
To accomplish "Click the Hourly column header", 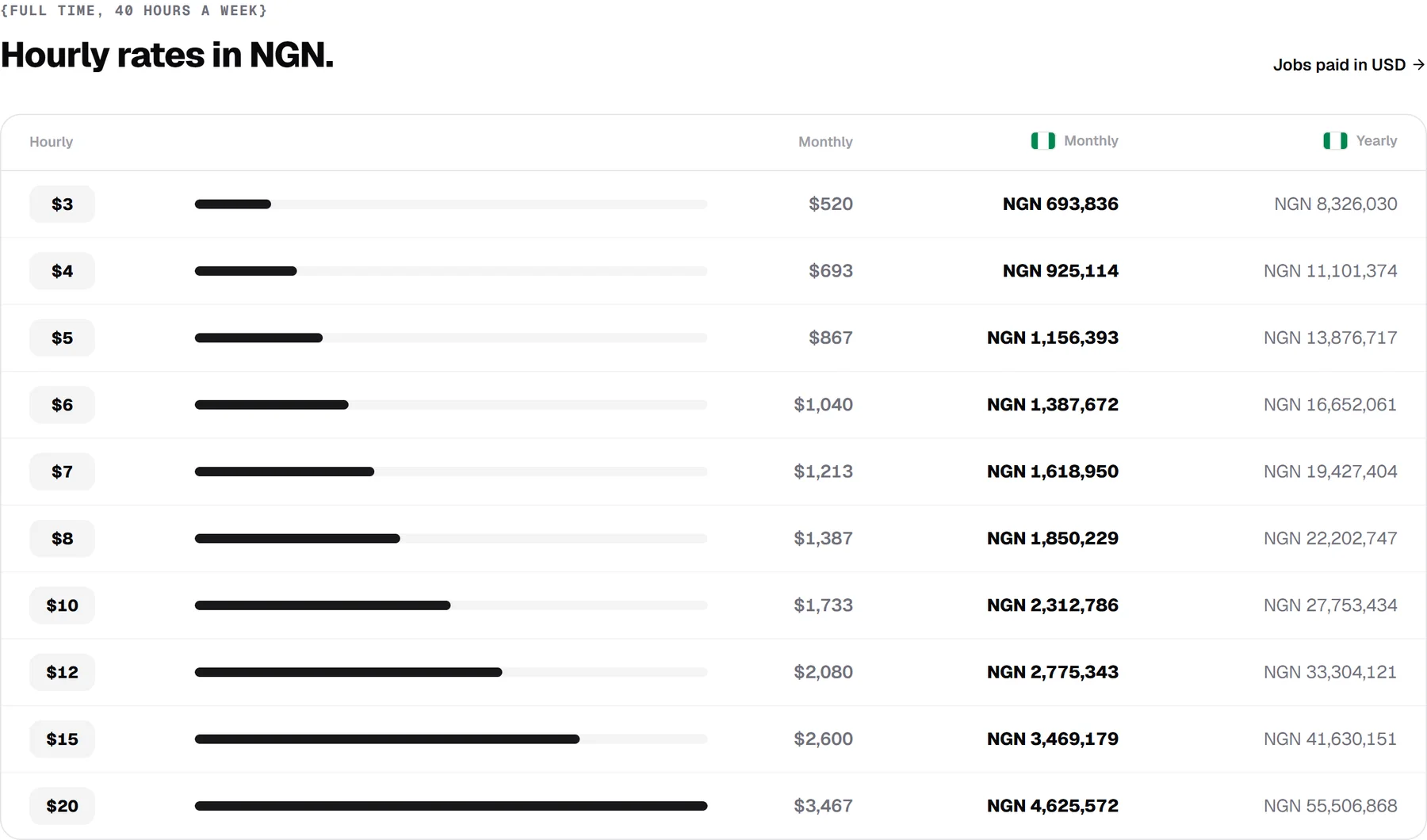I will (x=52, y=142).
